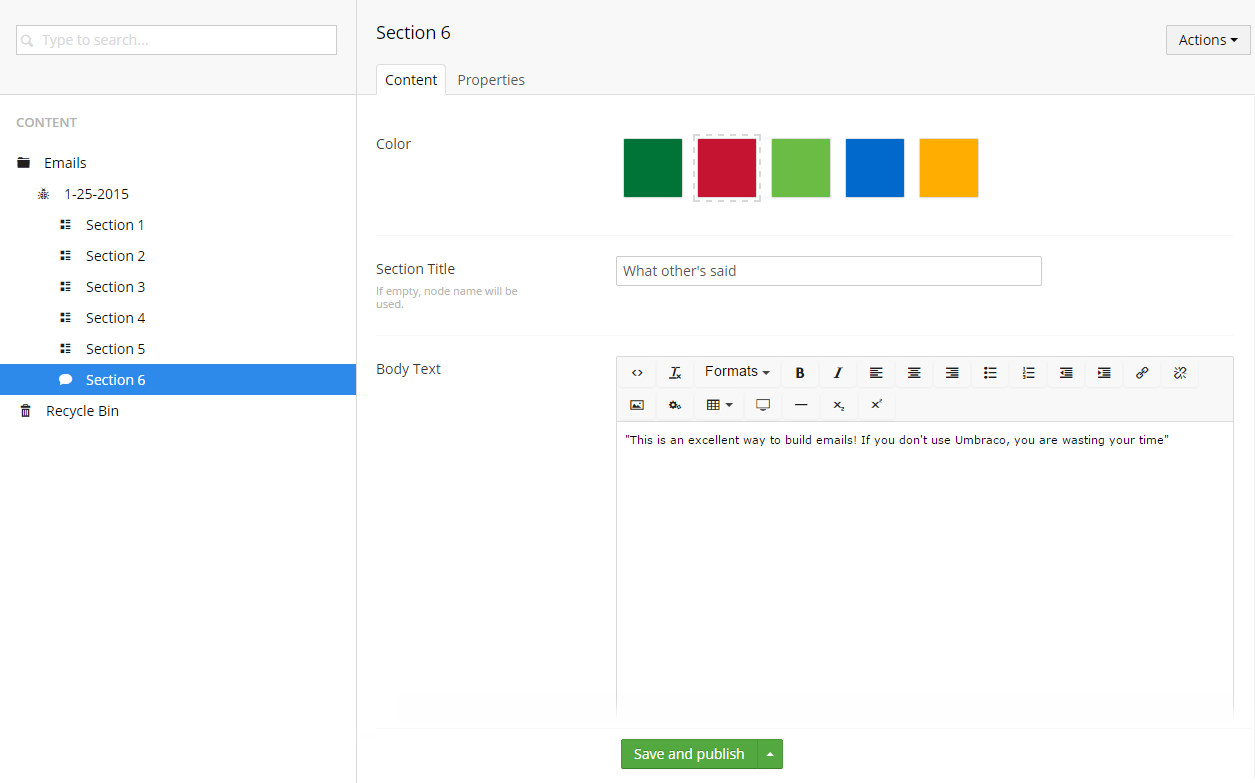
Task: Toggle italic formatting in Body Text
Action: pyautogui.click(x=838, y=373)
